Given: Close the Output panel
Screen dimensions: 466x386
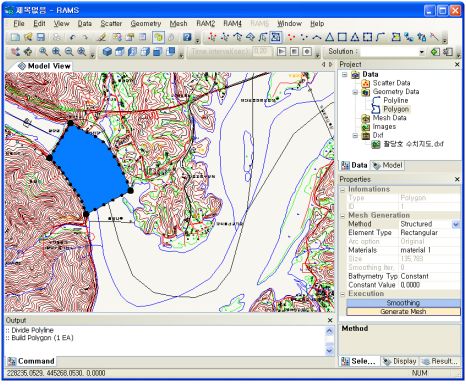Looking at the screenshot, I should (x=330, y=320).
